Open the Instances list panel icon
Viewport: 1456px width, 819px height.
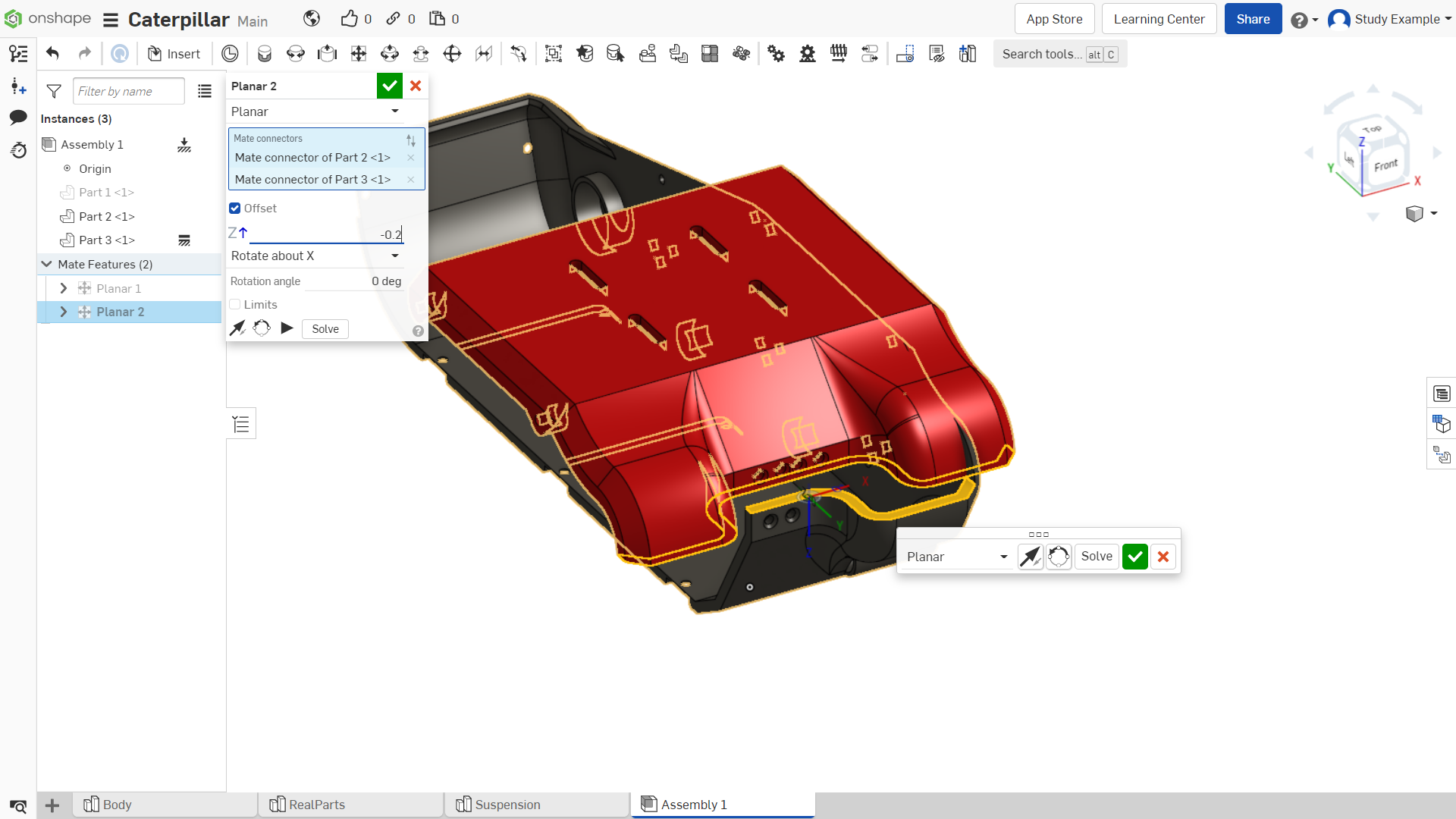[x=18, y=54]
